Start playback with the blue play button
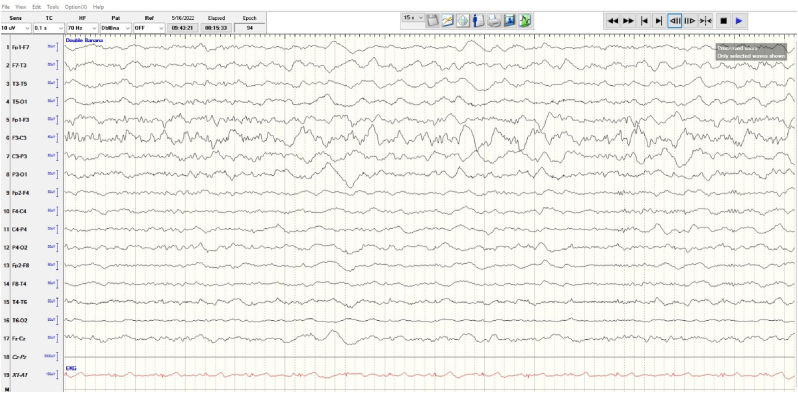The height and width of the screenshot is (393, 798). [739, 21]
